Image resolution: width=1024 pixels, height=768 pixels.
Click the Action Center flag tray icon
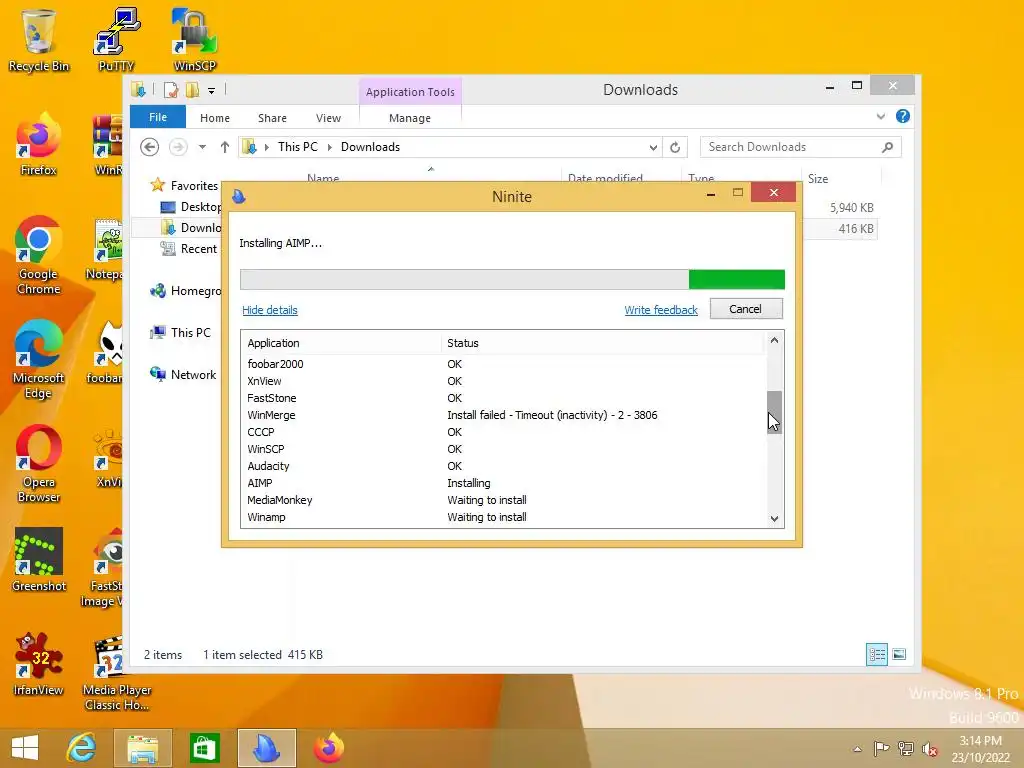[881, 748]
